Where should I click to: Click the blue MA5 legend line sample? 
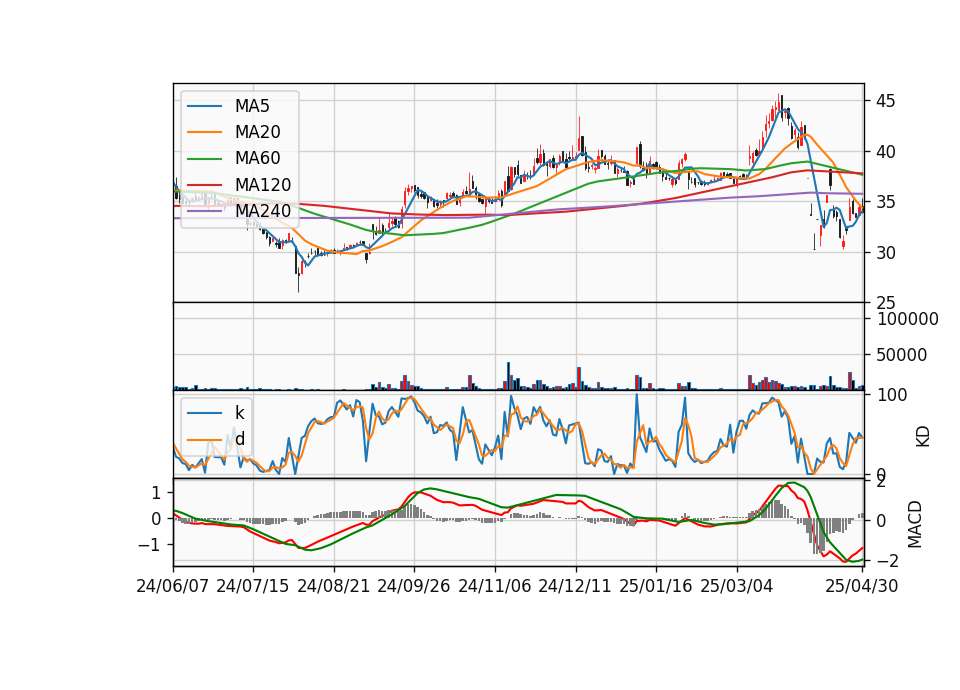[204, 107]
